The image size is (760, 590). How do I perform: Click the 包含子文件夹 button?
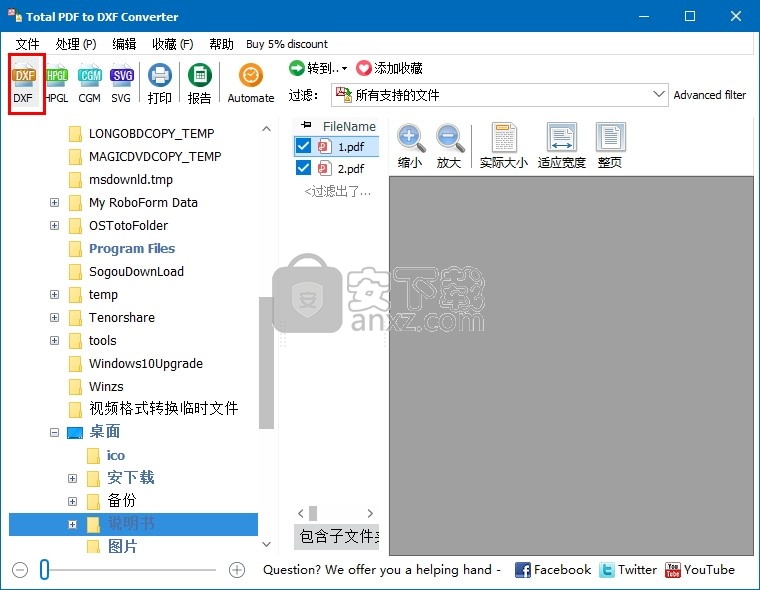click(337, 536)
